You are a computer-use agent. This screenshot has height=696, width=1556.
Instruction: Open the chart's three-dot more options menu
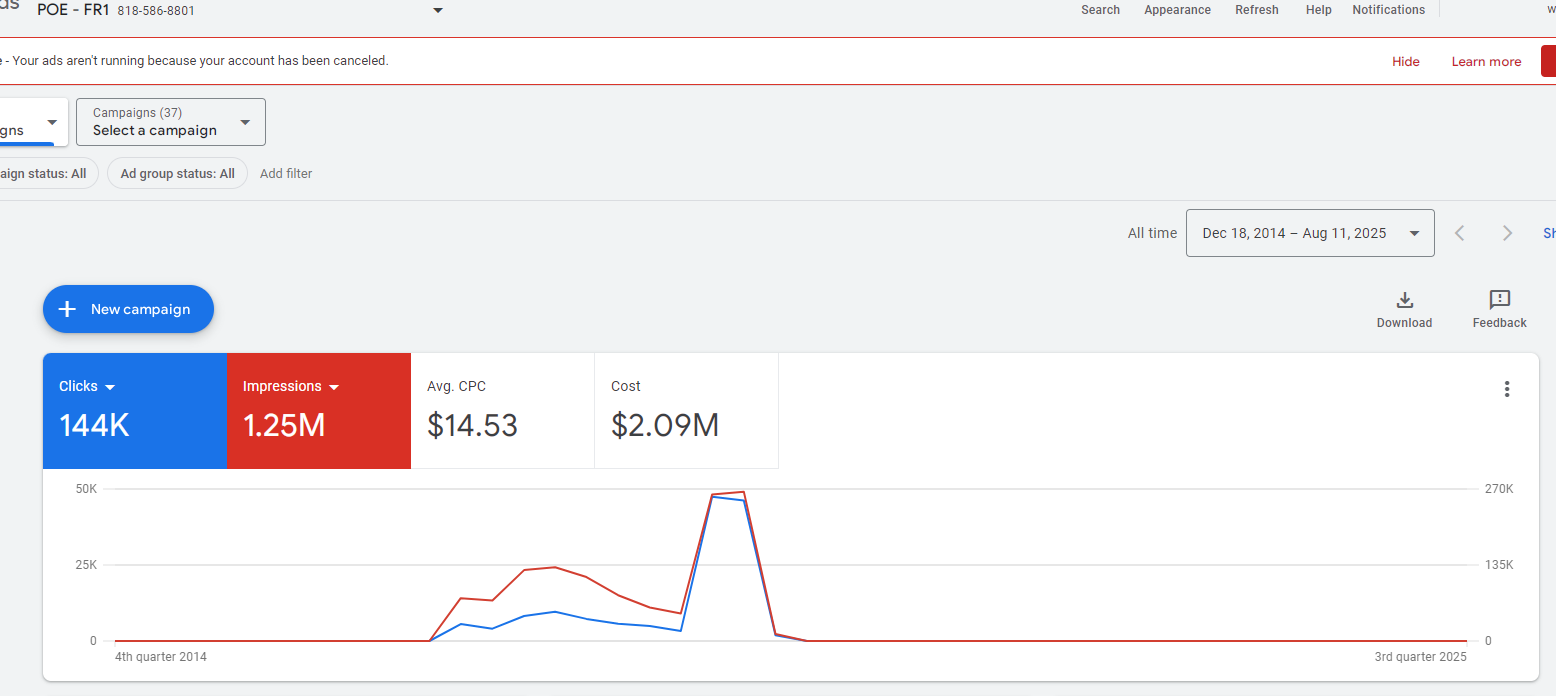[1507, 389]
